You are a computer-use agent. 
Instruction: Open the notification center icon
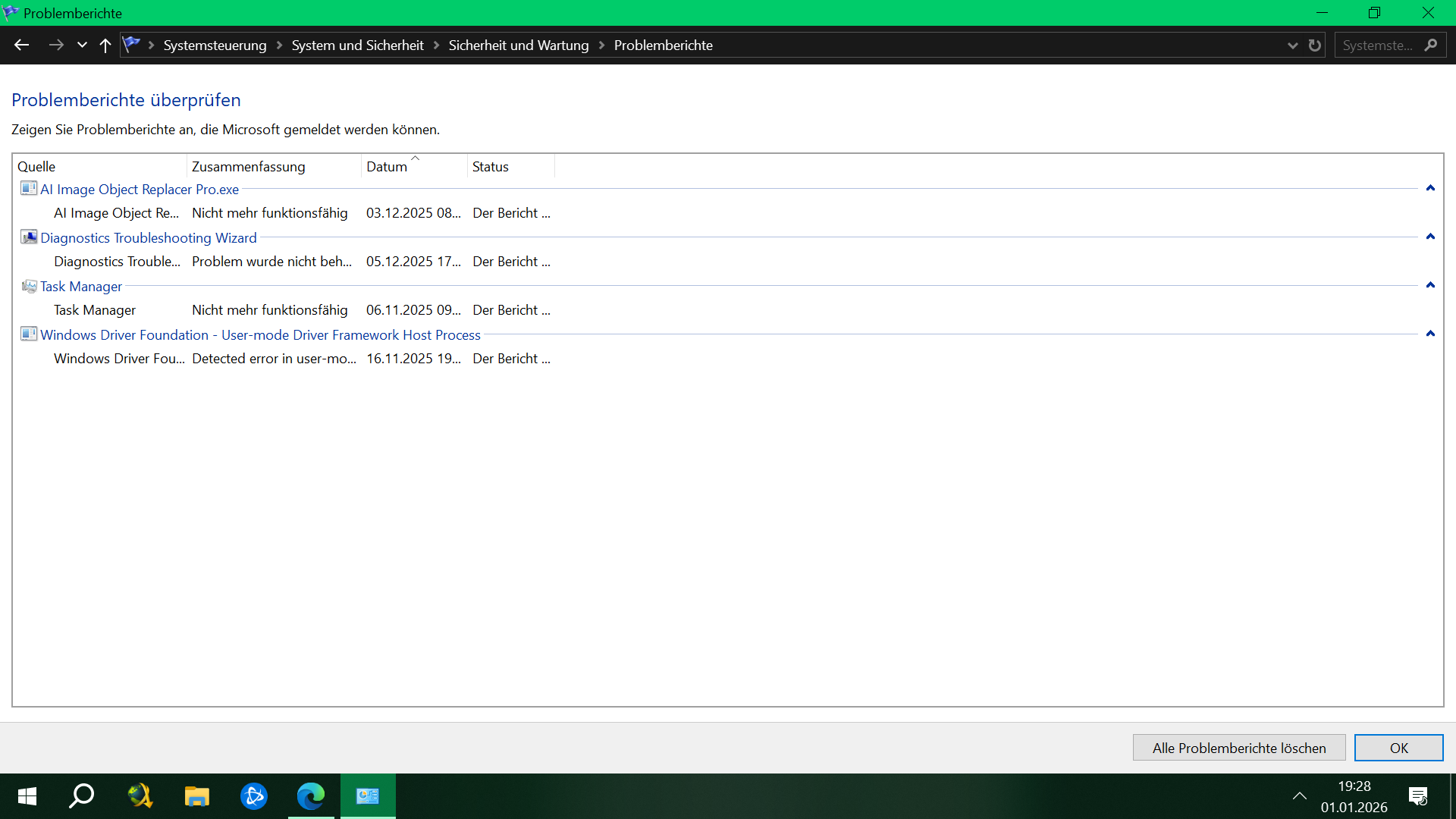(1418, 796)
